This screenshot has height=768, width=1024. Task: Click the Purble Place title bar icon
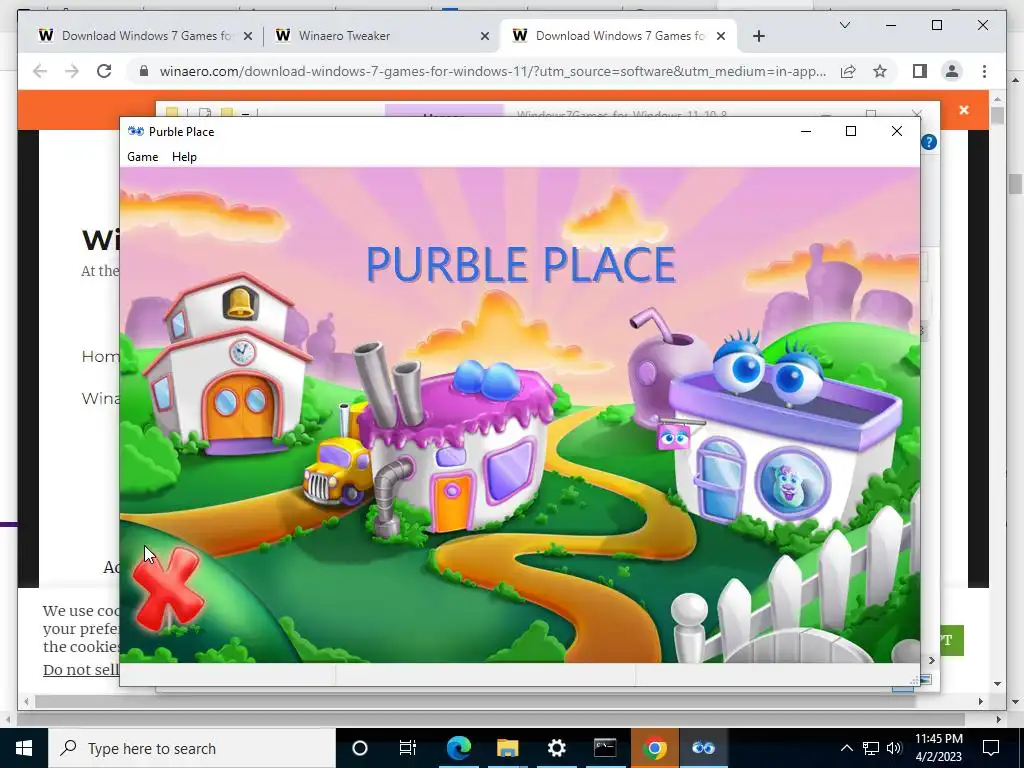[x=136, y=131]
